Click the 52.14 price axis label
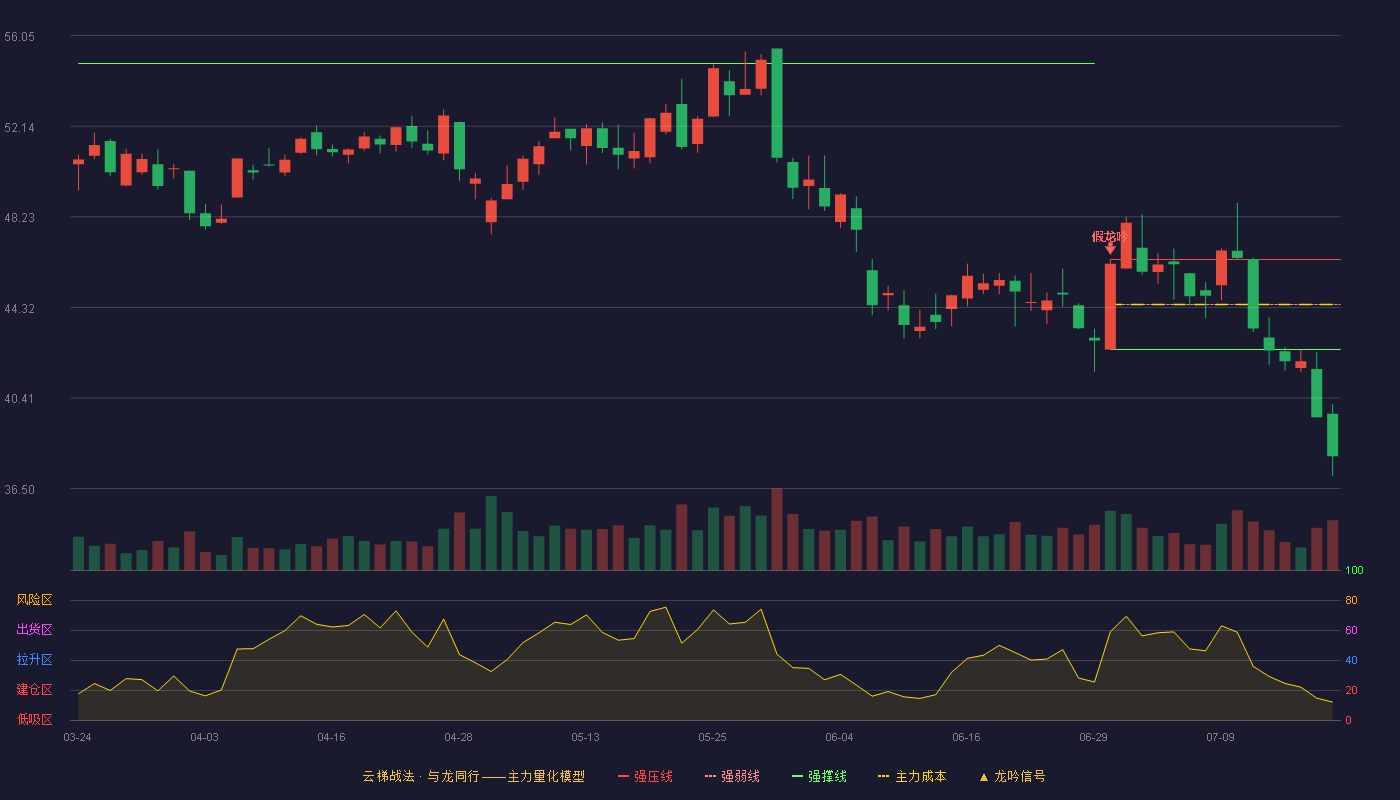This screenshot has width=1400, height=800. [x=19, y=128]
